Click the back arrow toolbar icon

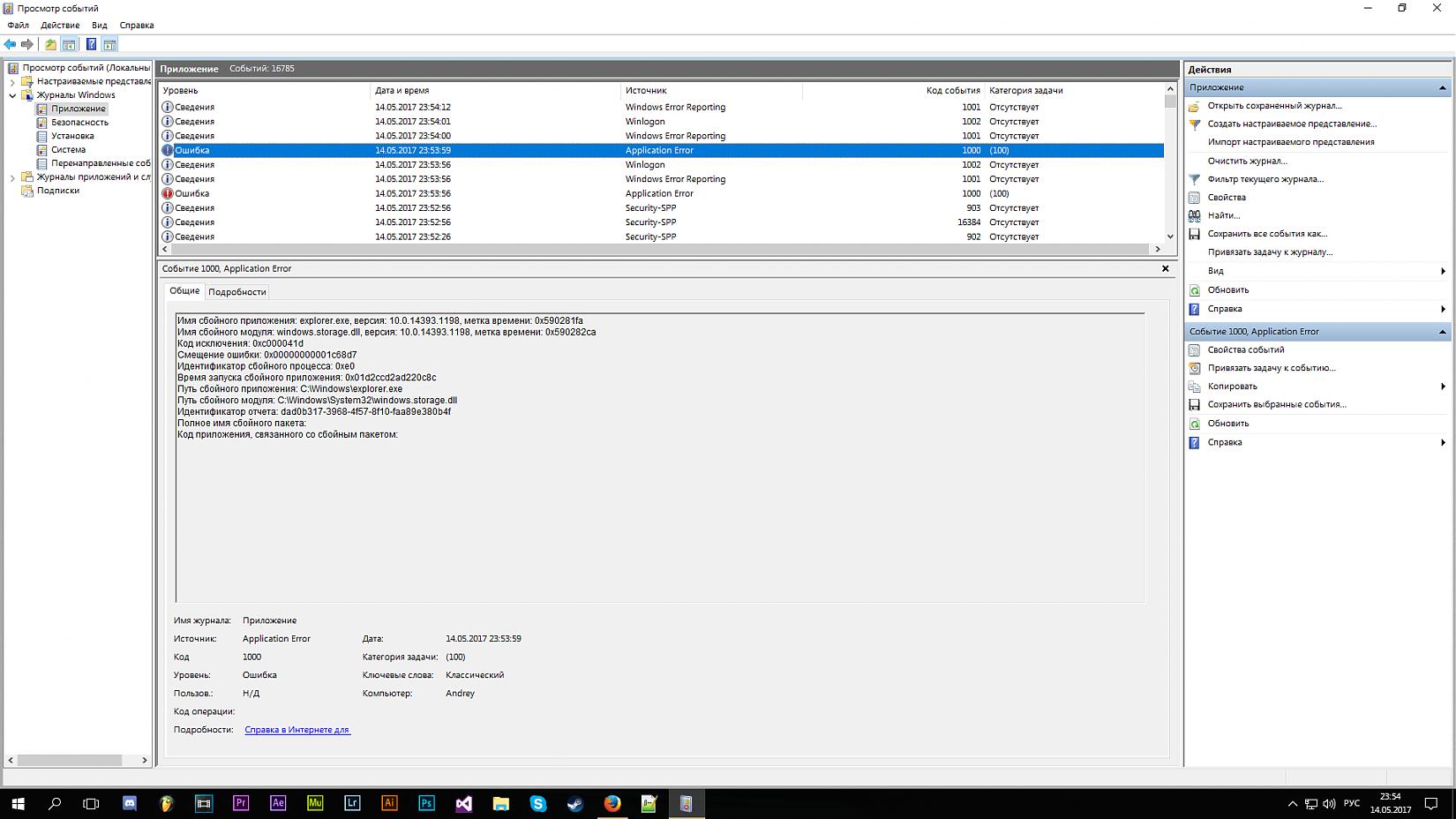click(10, 44)
